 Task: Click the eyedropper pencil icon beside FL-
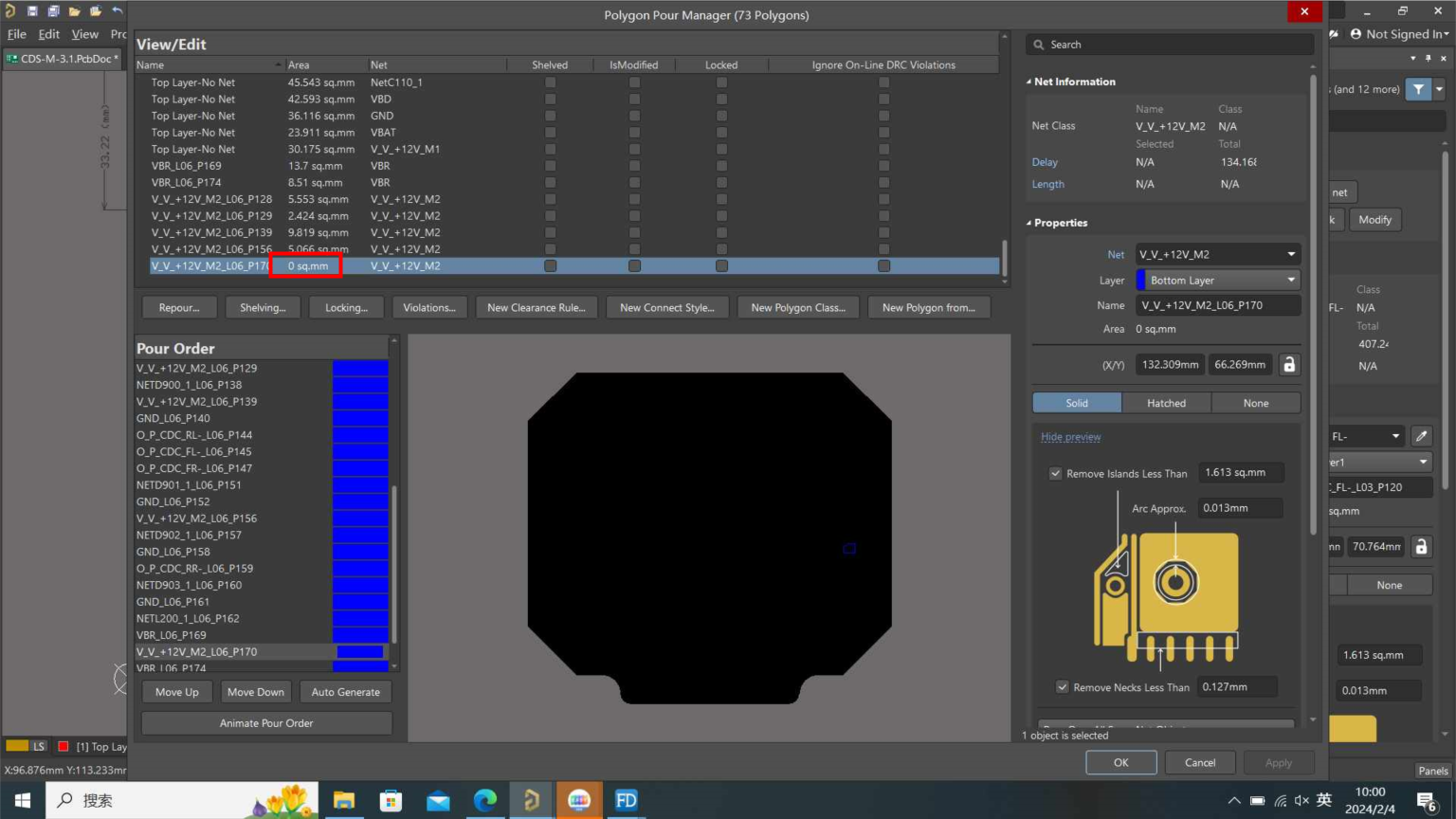(x=1421, y=436)
